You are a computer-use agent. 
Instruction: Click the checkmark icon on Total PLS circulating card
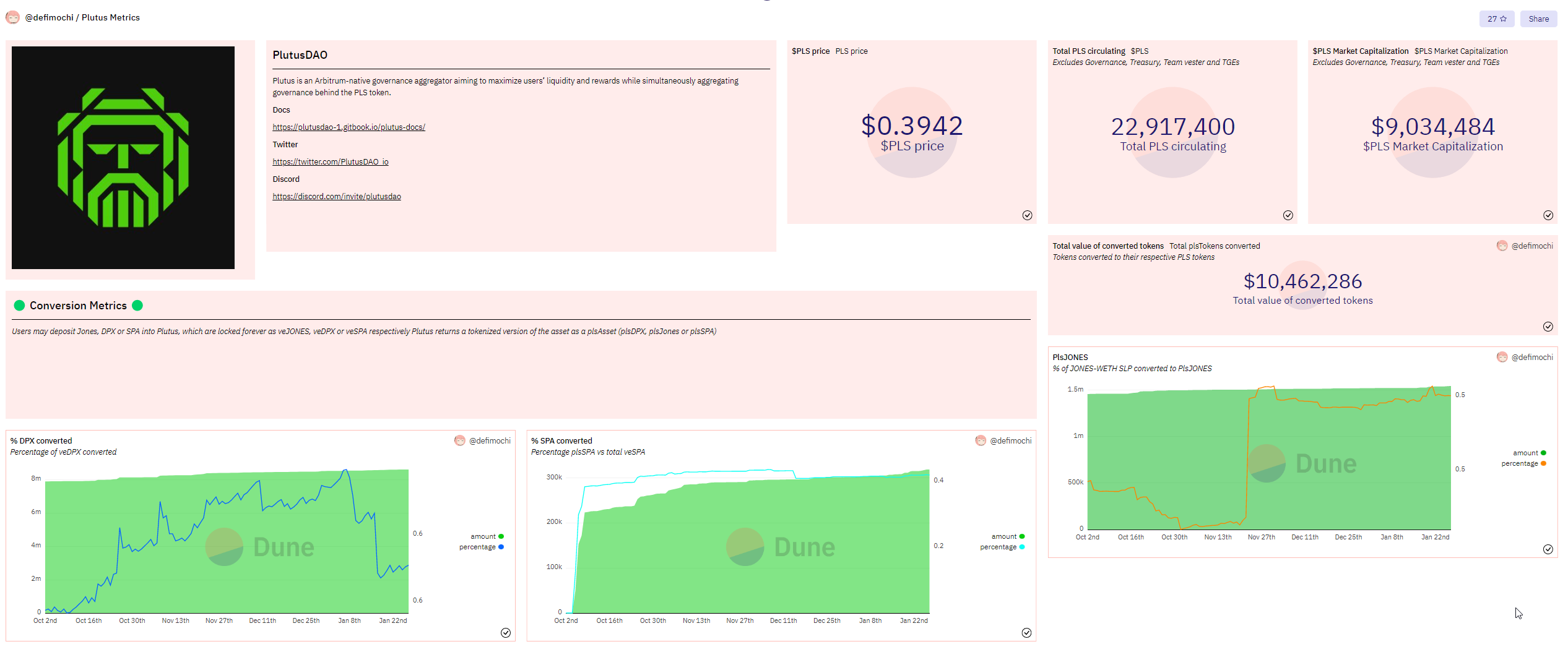tap(1288, 215)
